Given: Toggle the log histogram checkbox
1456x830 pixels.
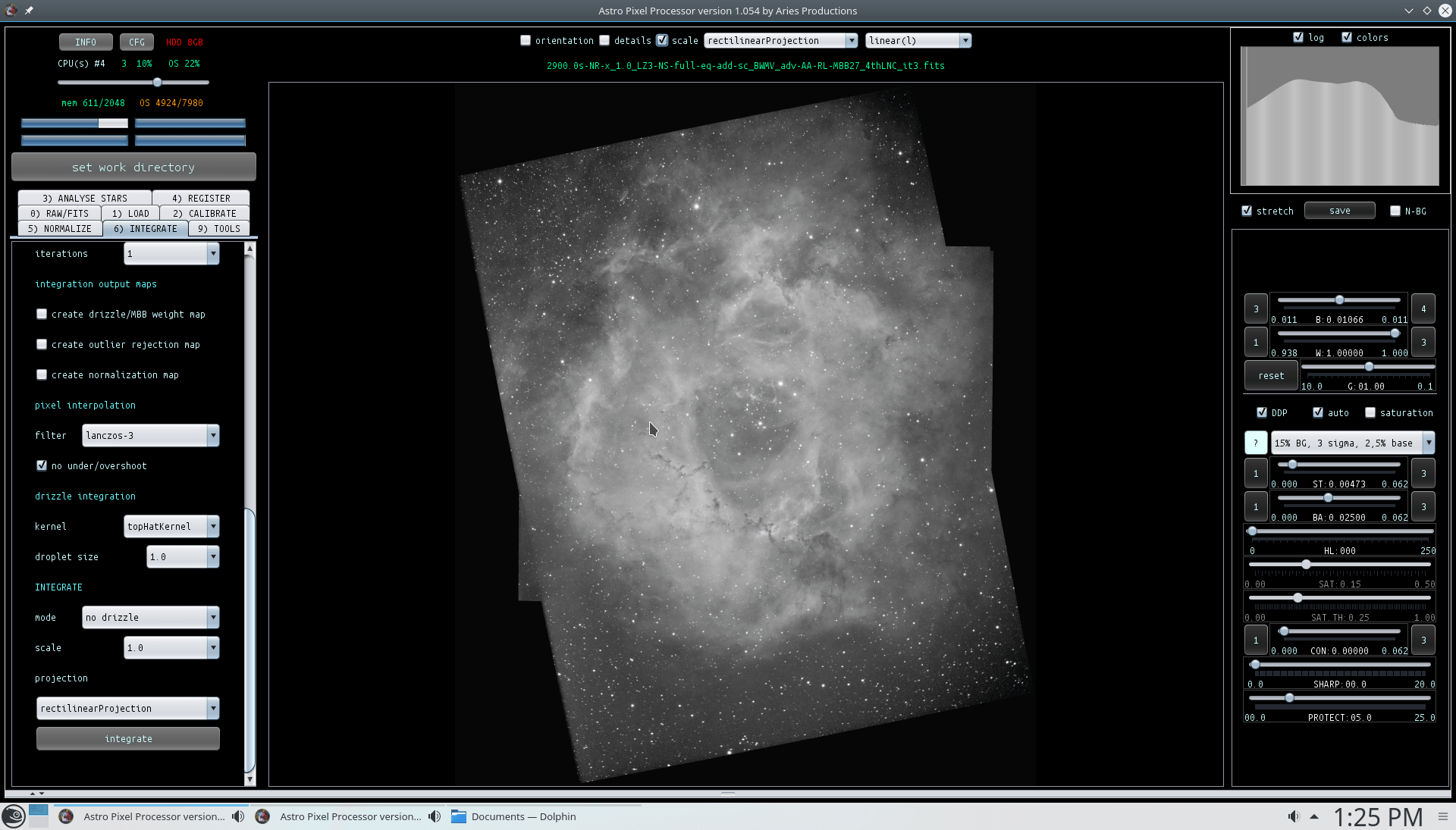Looking at the screenshot, I should [1298, 37].
